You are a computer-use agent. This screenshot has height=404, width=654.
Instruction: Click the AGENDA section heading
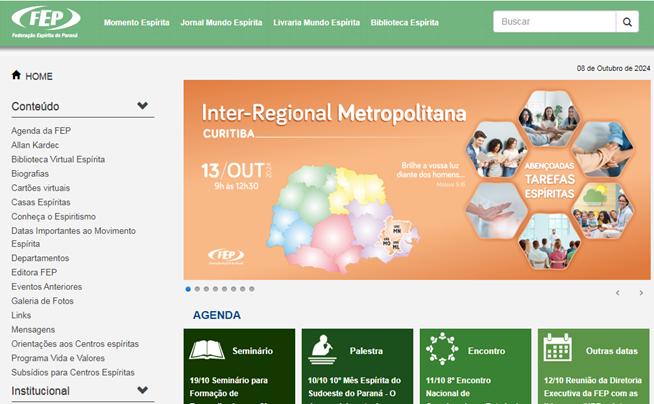[216, 315]
